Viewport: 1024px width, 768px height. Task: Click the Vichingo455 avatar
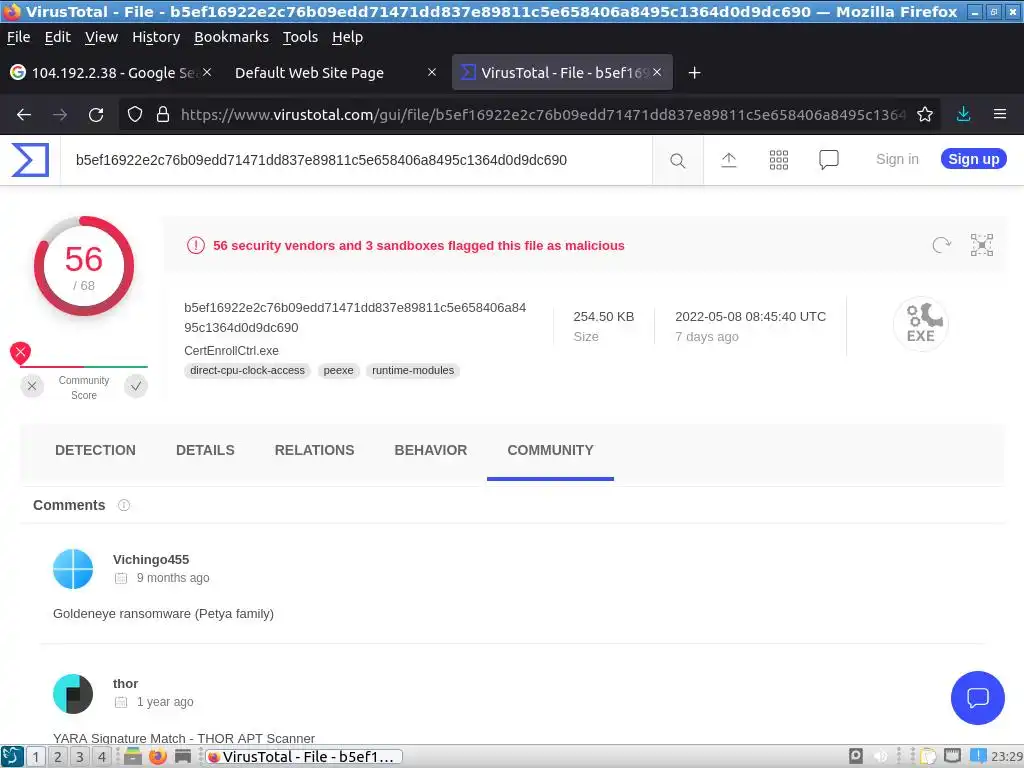click(73, 569)
